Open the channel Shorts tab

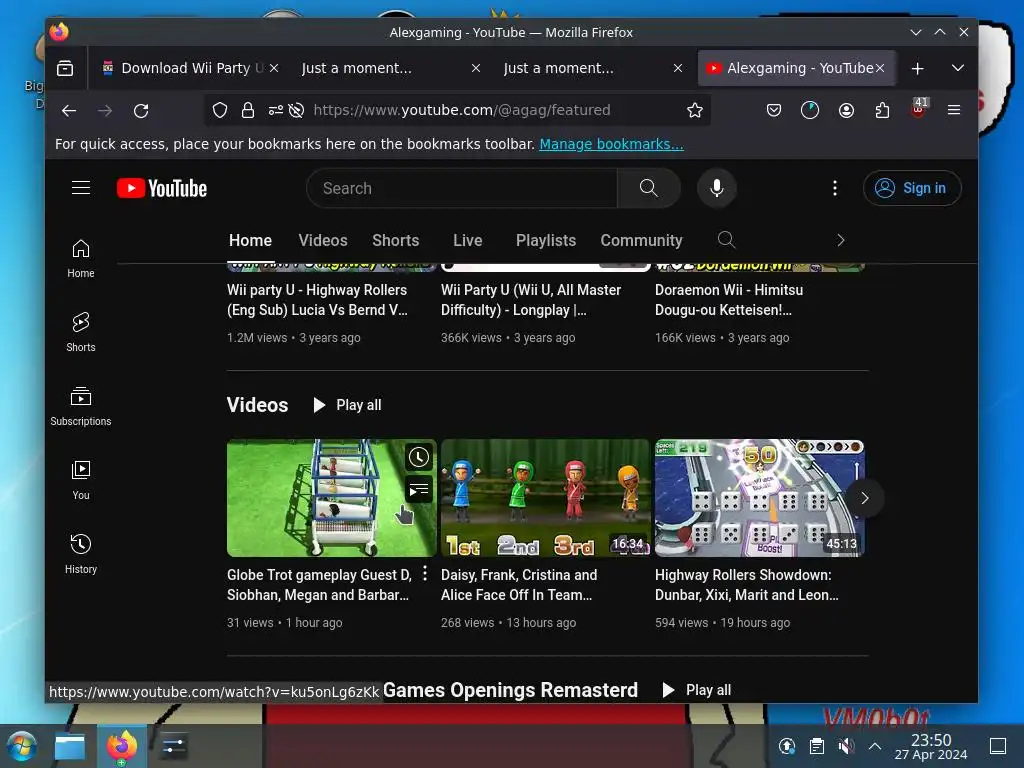tap(396, 240)
